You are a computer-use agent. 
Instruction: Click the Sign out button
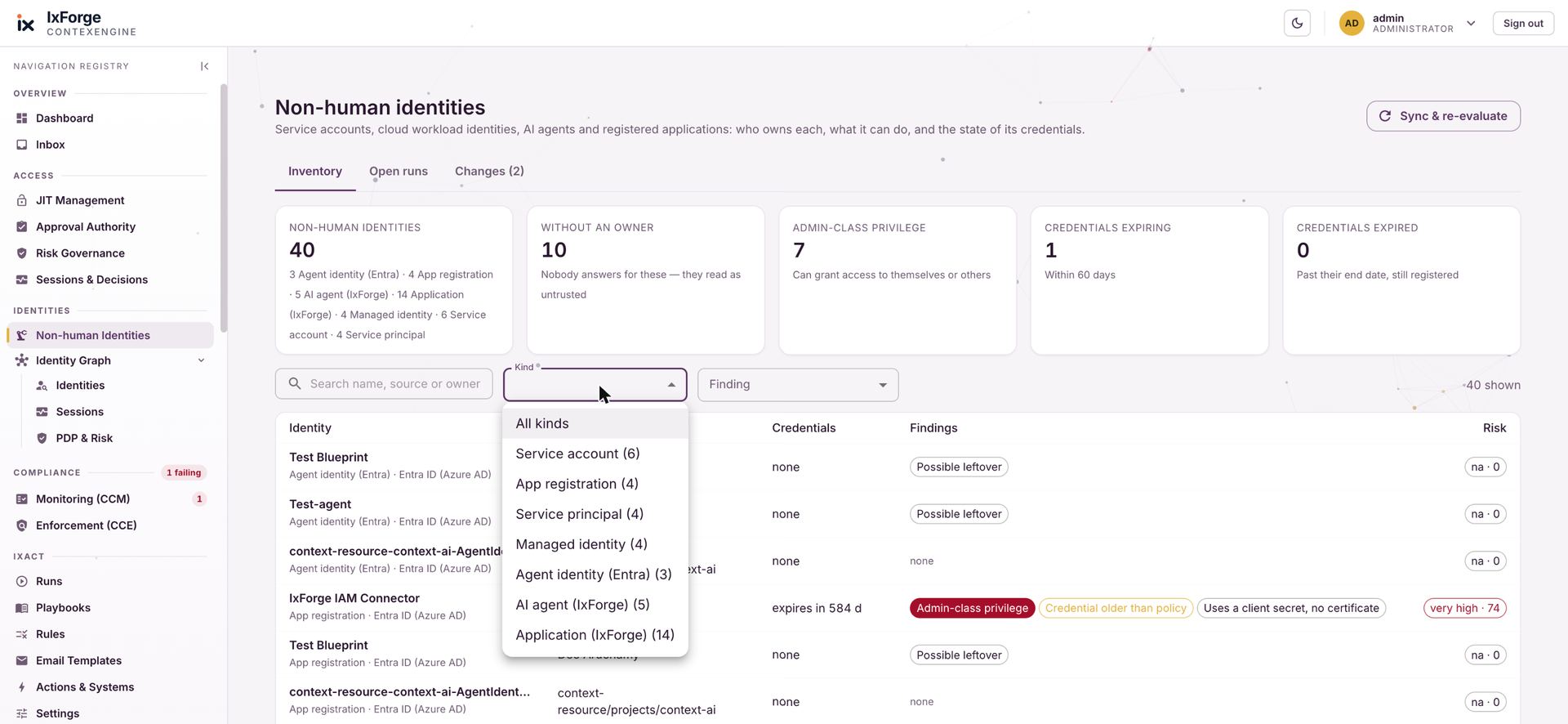pyautogui.click(x=1523, y=23)
